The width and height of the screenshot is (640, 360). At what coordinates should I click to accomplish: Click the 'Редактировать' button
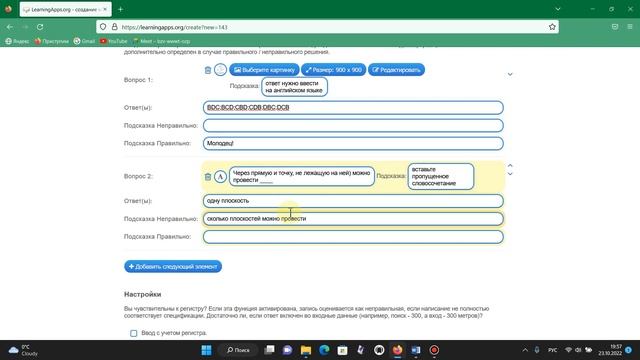(x=396, y=70)
